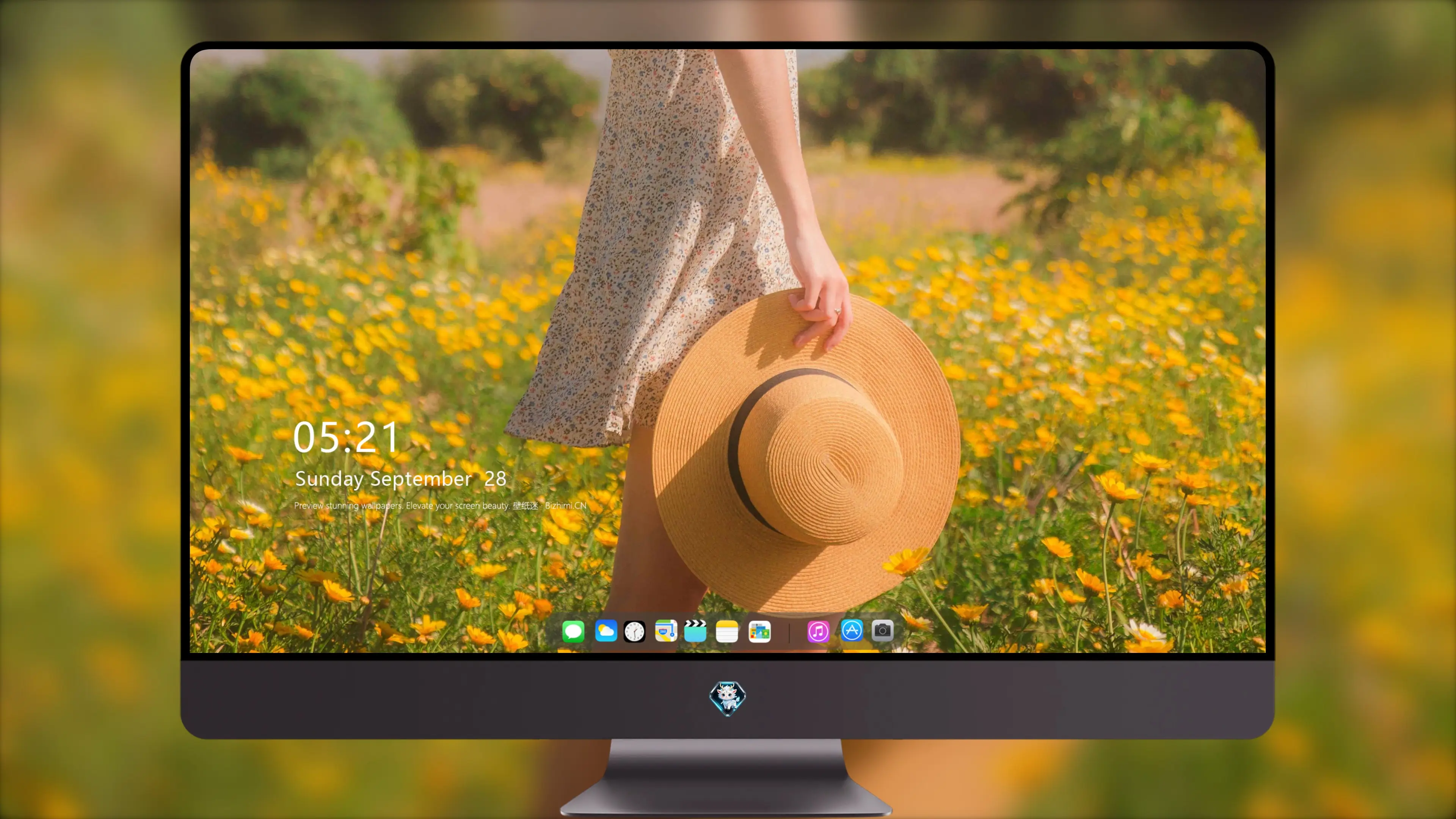Launch the Weather app from the dock

point(606,631)
